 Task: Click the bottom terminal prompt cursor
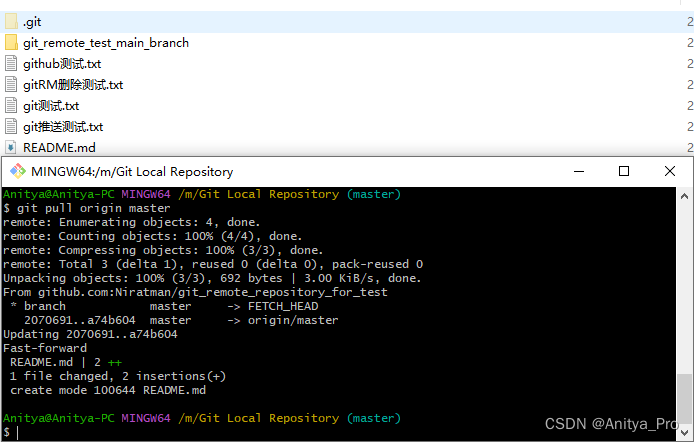click(18, 433)
